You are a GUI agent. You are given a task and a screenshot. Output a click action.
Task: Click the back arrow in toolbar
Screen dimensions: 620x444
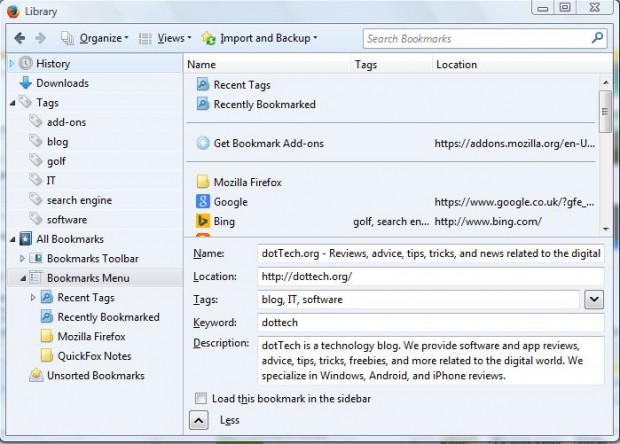20,39
